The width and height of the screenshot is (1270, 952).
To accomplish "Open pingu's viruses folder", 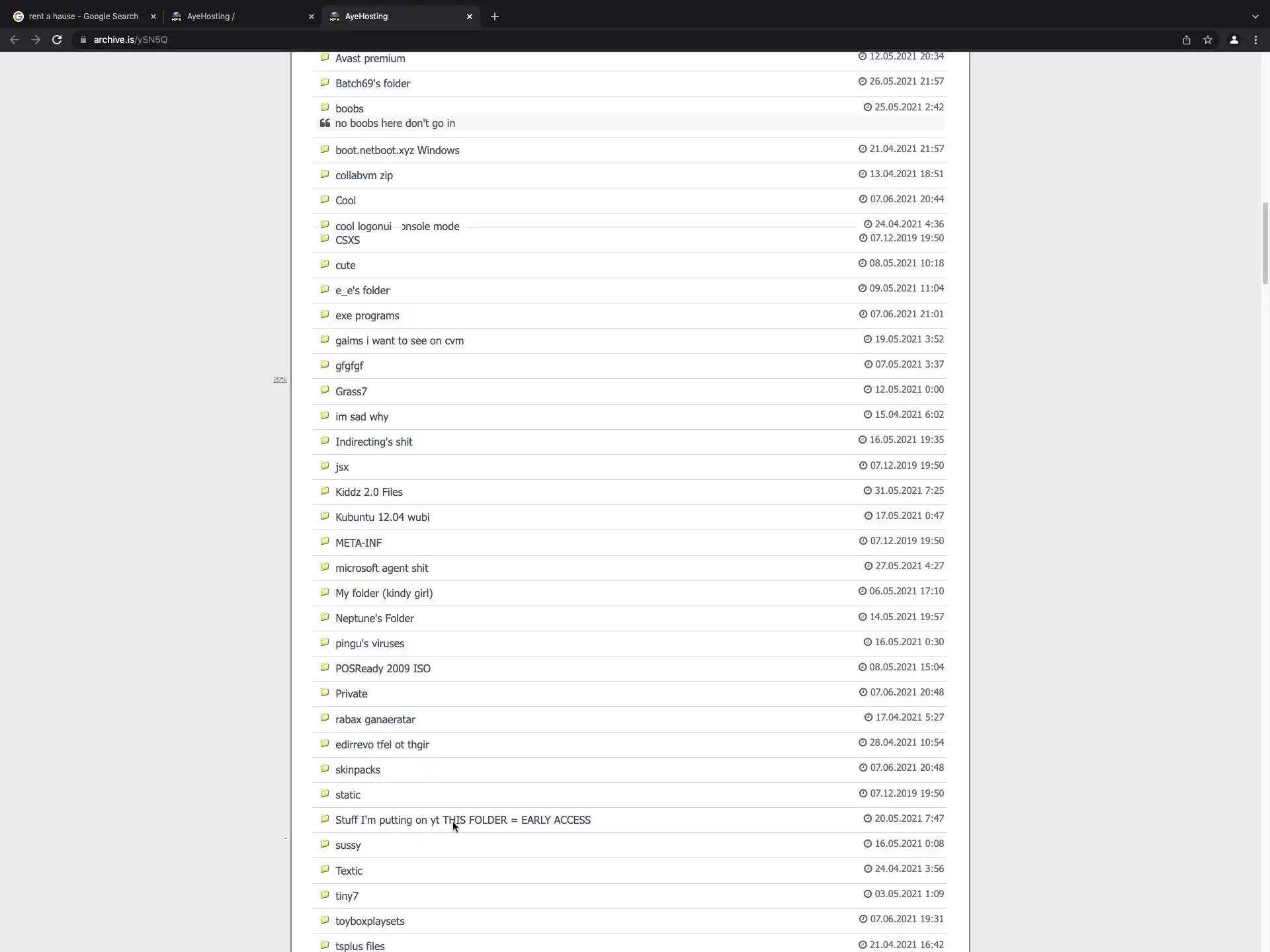I will 369,644.
